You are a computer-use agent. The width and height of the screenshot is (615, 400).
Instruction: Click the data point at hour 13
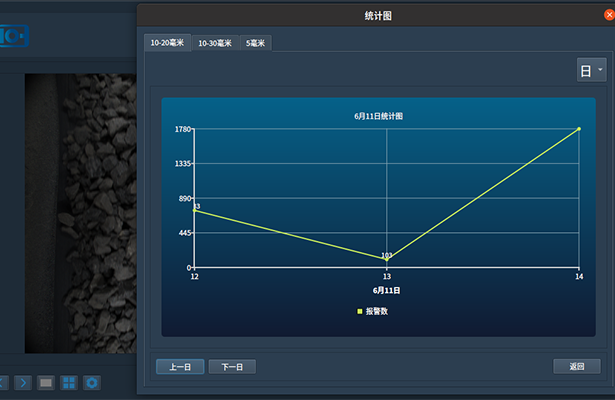tap(387, 259)
